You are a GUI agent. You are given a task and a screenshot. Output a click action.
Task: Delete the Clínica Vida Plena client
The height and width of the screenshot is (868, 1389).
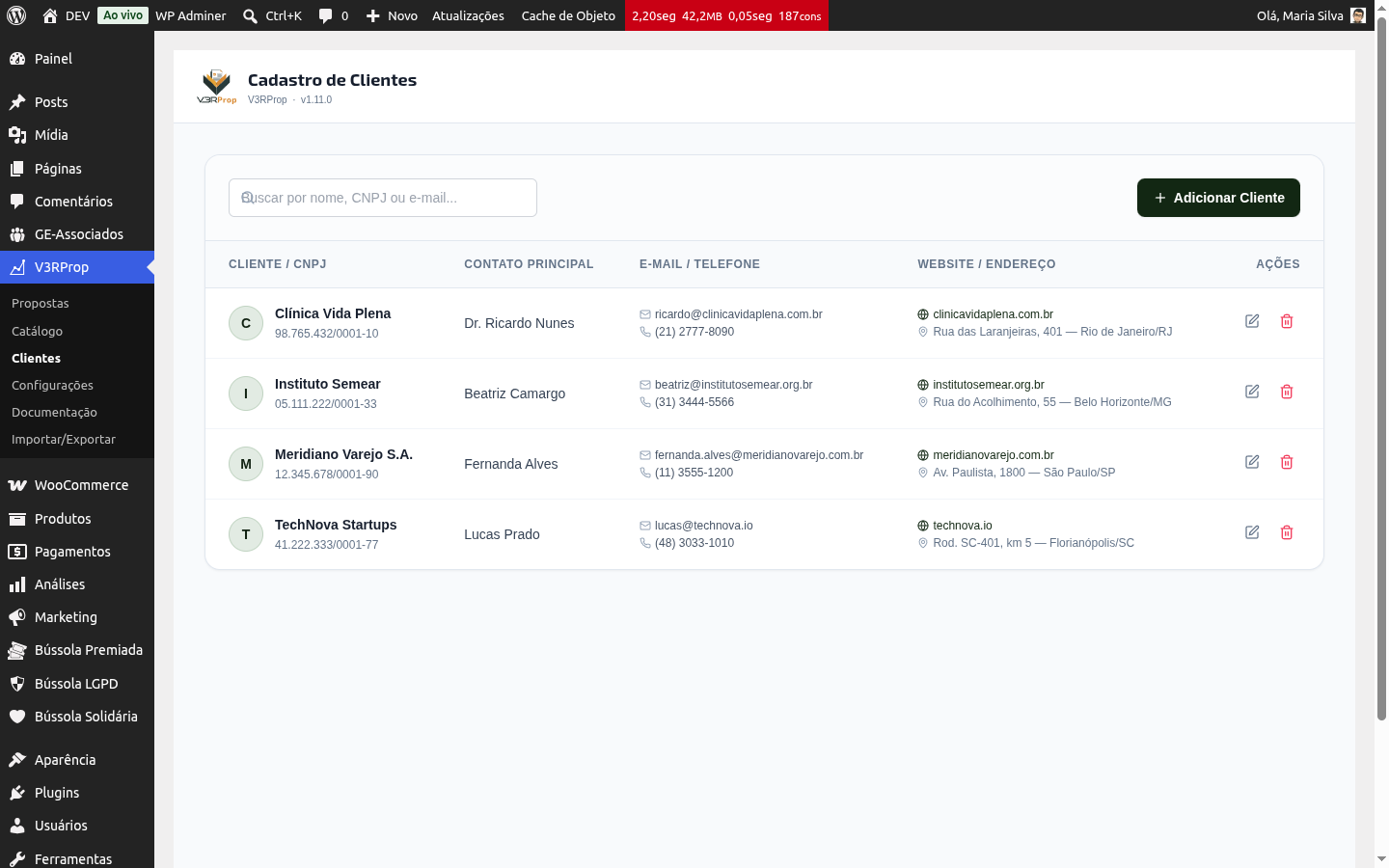pos(1287,321)
